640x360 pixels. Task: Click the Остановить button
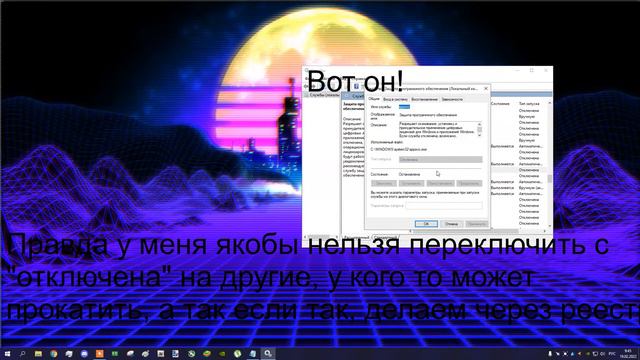[411, 184]
